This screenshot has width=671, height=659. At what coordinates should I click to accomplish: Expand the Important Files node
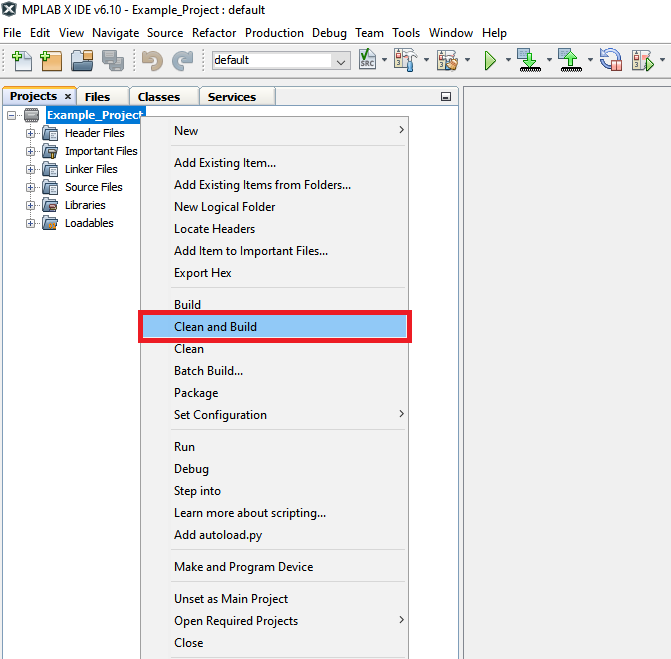[30, 151]
